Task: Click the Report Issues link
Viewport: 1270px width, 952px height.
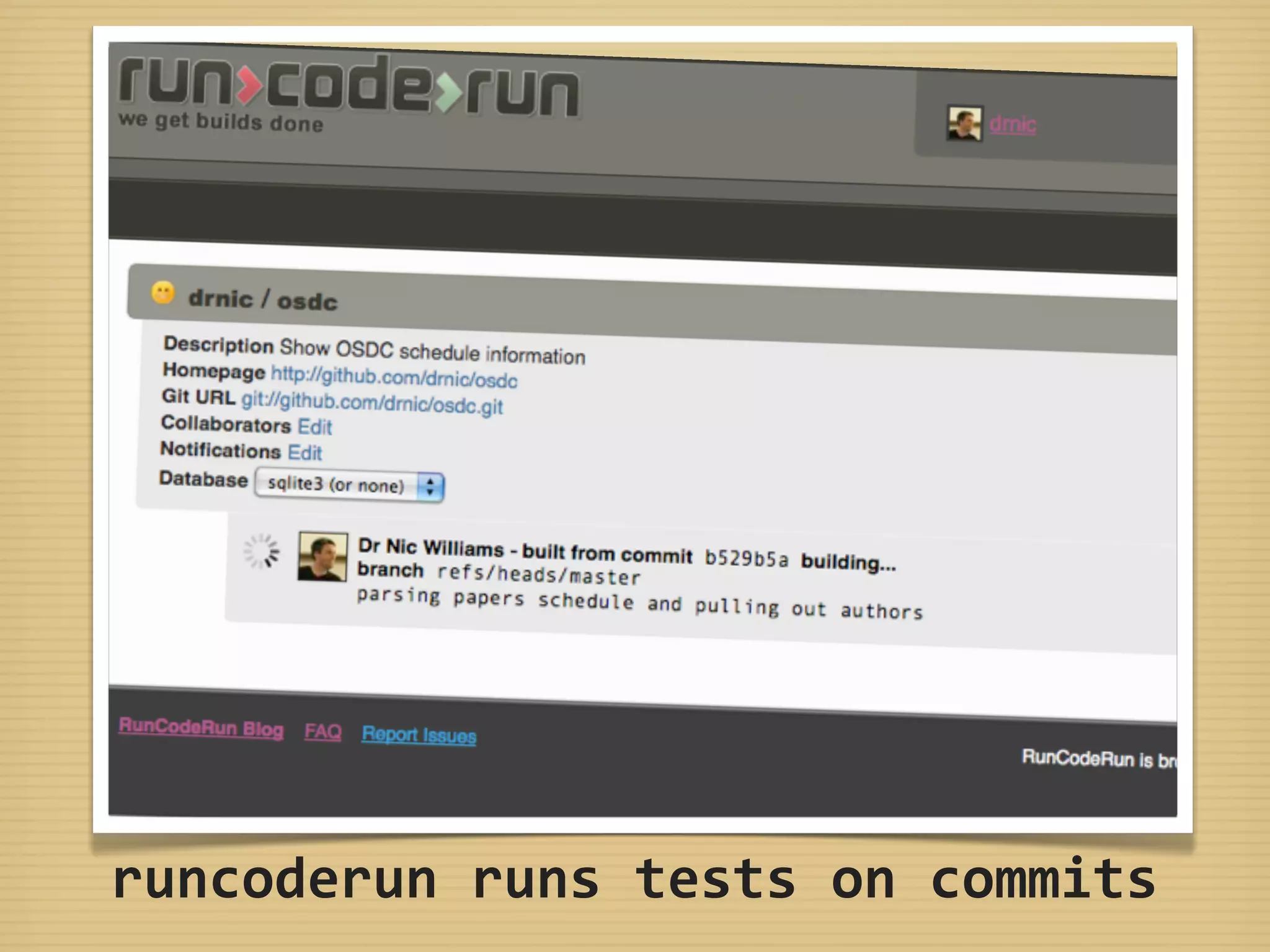Action: tap(419, 735)
